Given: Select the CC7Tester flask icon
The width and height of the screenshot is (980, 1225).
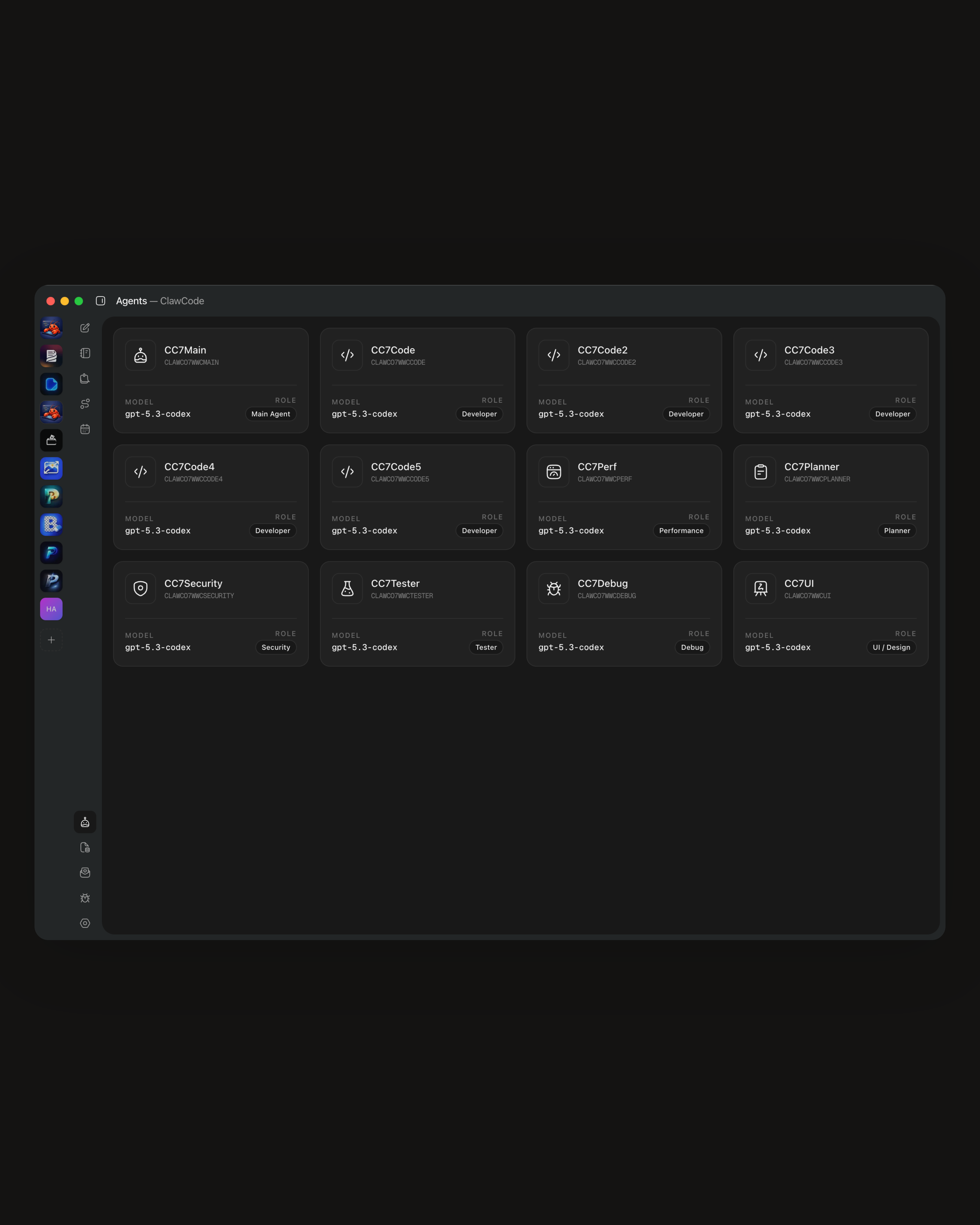Looking at the screenshot, I should (x=347, y=589).
